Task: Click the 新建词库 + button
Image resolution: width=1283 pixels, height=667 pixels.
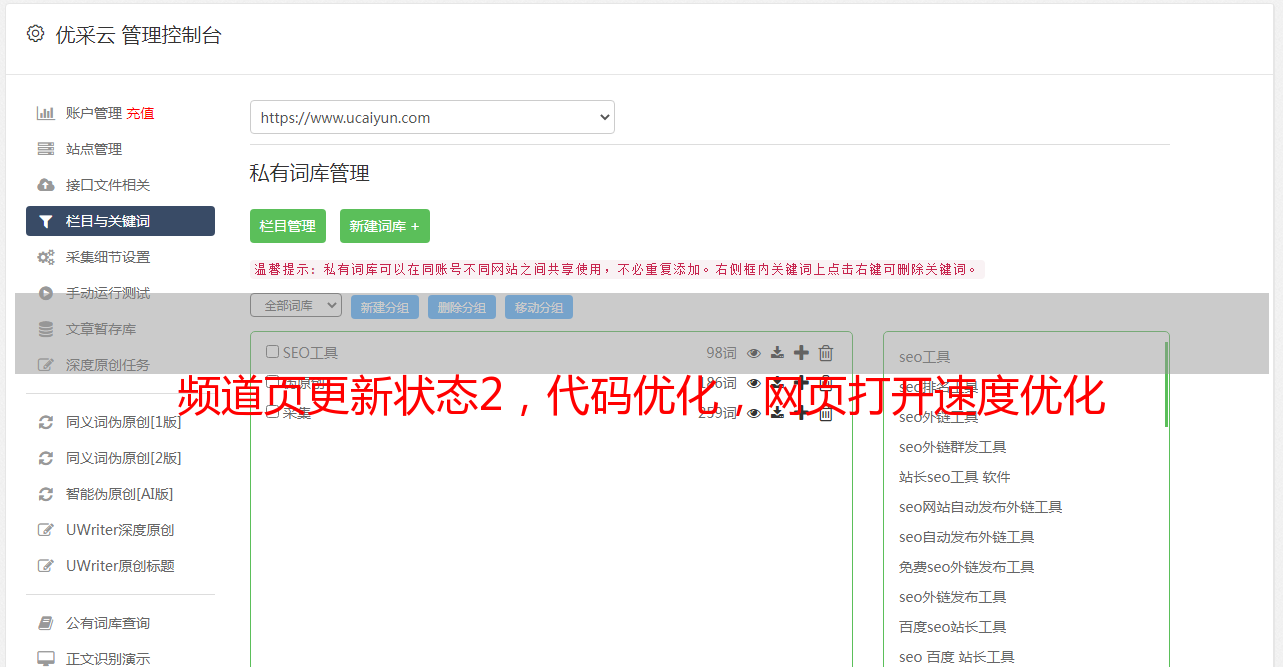Action: click(x=385, y=226)
